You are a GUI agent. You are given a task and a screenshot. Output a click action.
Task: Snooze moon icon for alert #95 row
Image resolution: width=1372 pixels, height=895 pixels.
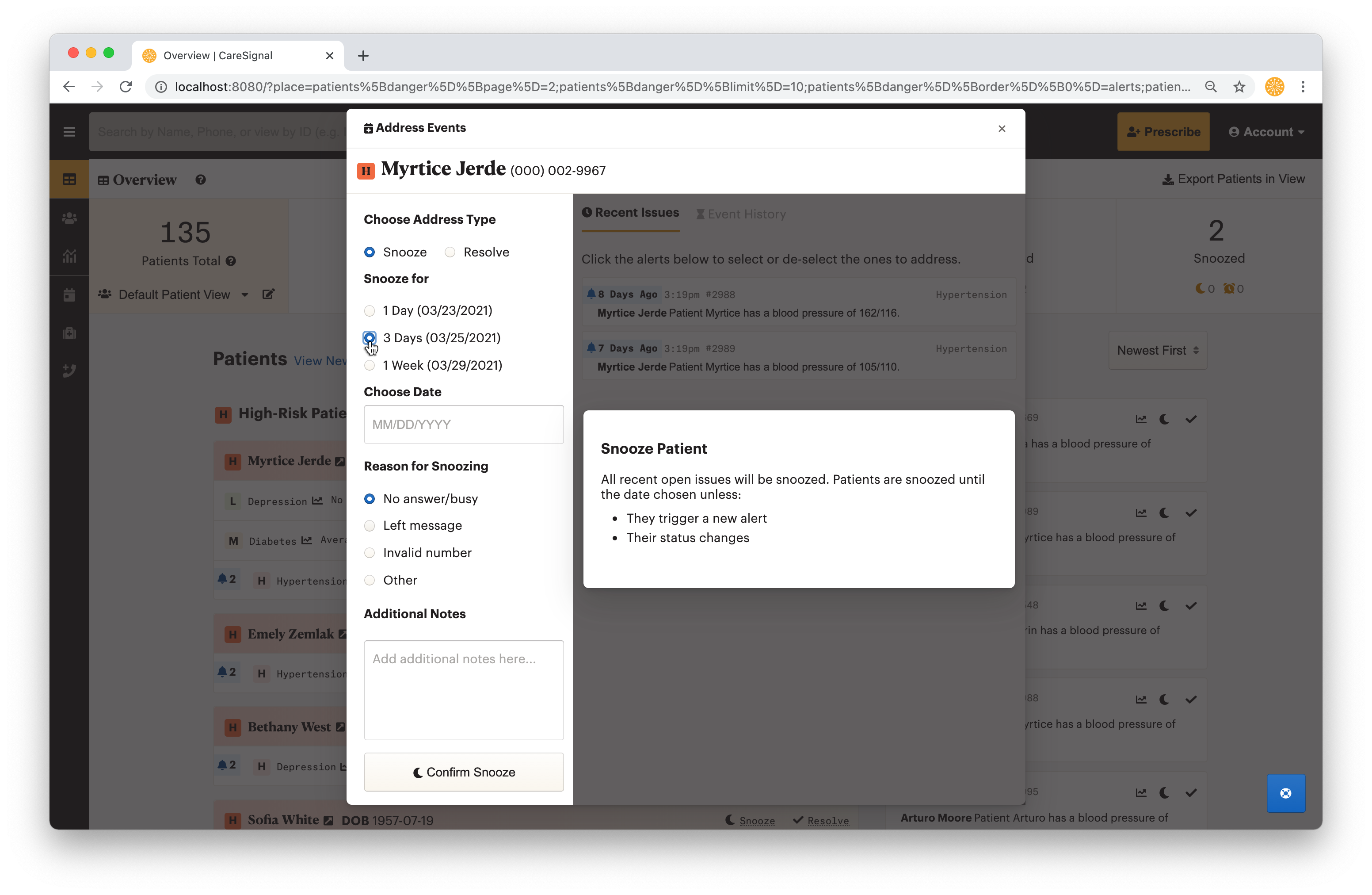[x=1164, y=793]
